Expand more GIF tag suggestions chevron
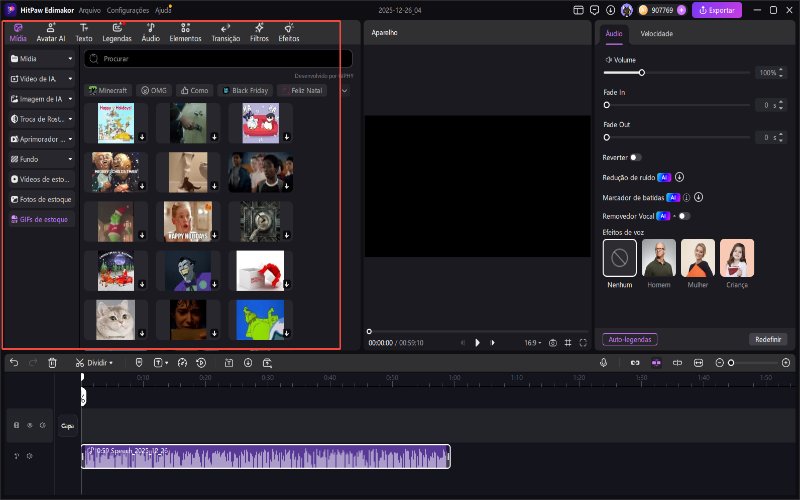The height and width of the screenshot is (500, 800). 344,91
